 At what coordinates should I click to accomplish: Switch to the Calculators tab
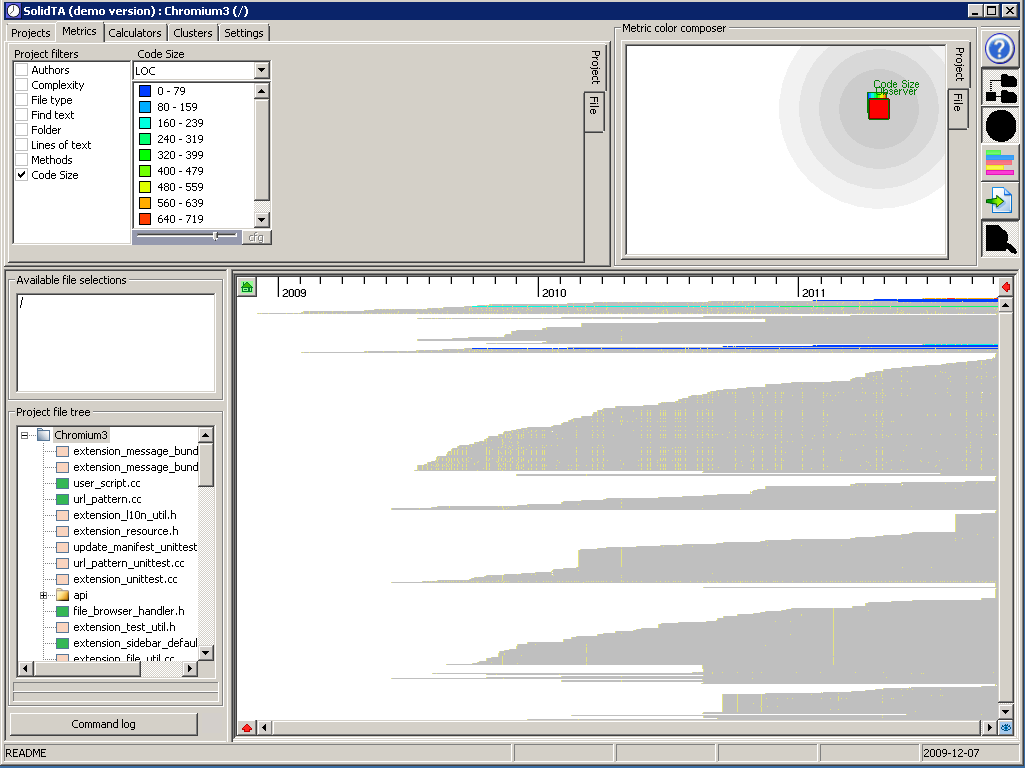click(135, 33)
